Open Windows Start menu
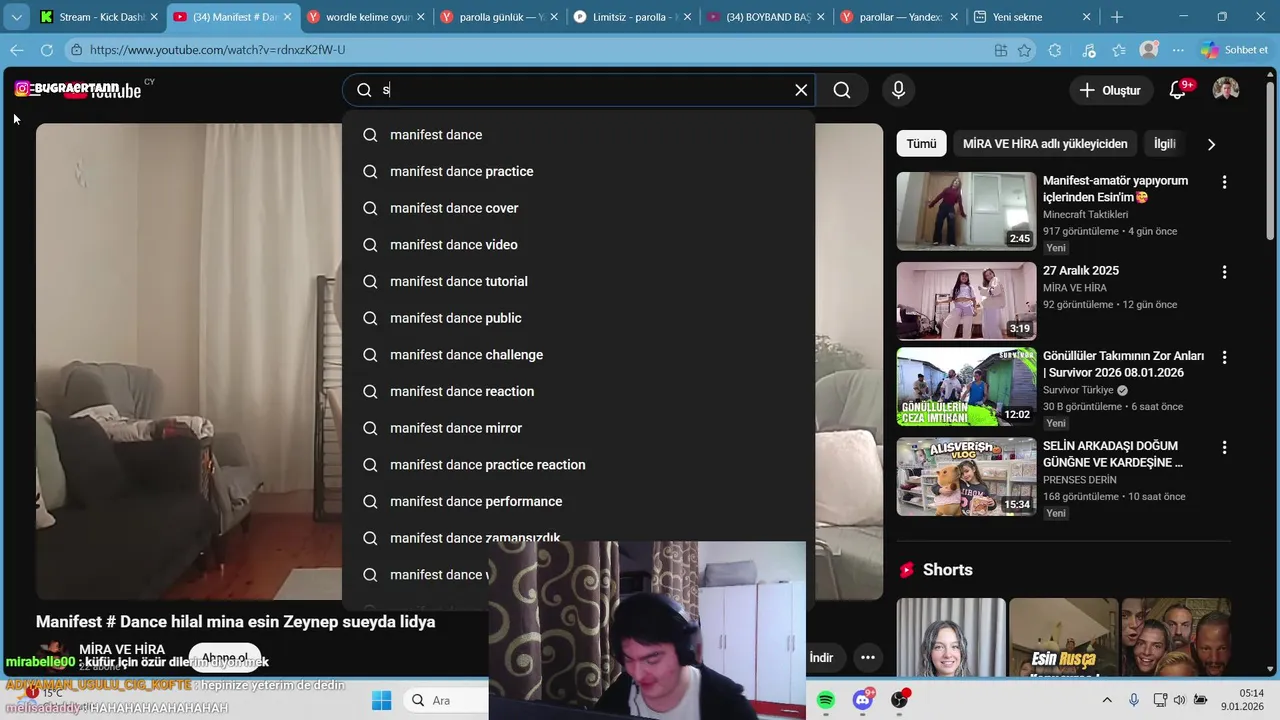 click(x=381, y=700)
